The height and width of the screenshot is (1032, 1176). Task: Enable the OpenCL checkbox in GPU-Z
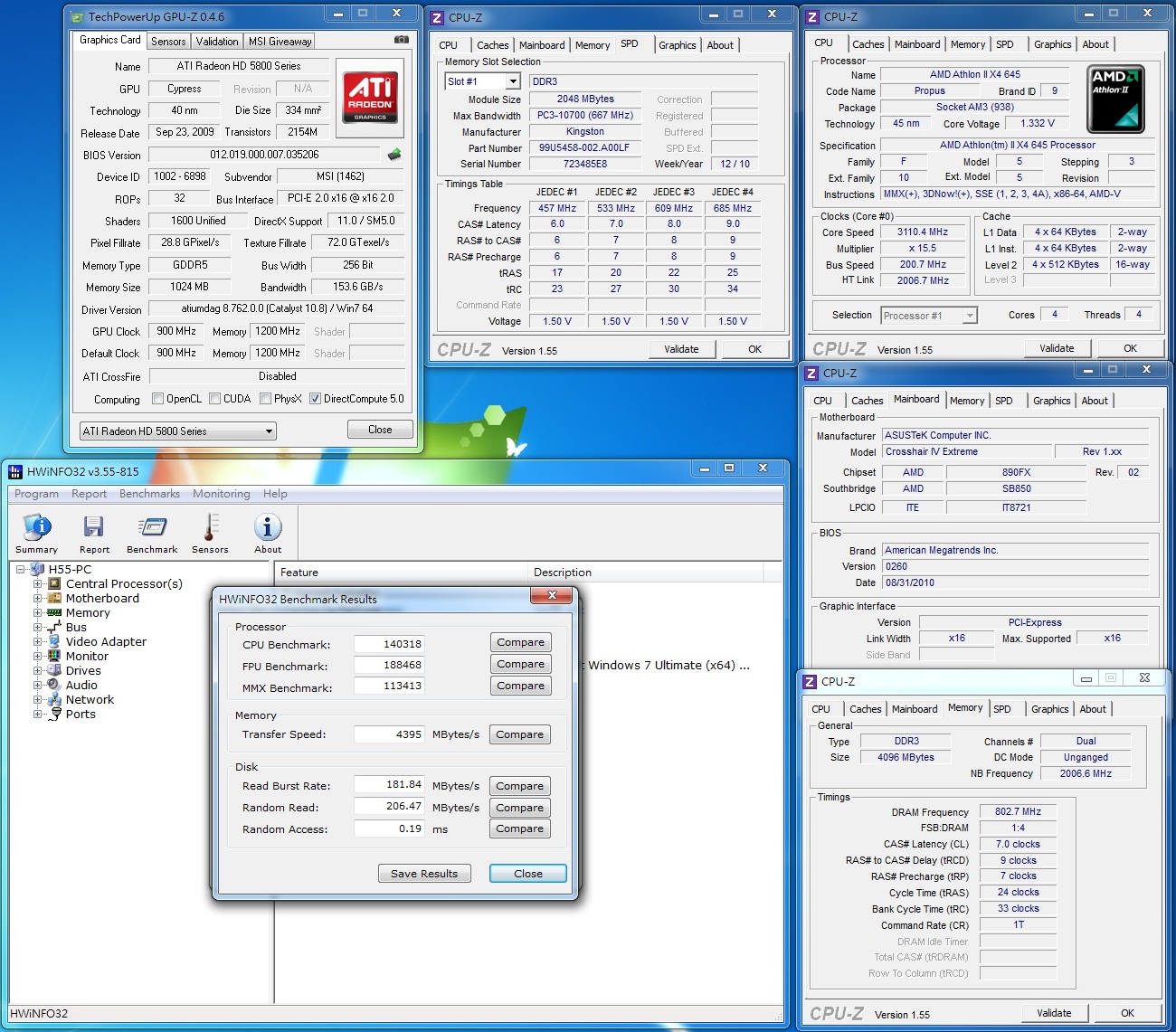pyautogui.click(x=158, y=399)
